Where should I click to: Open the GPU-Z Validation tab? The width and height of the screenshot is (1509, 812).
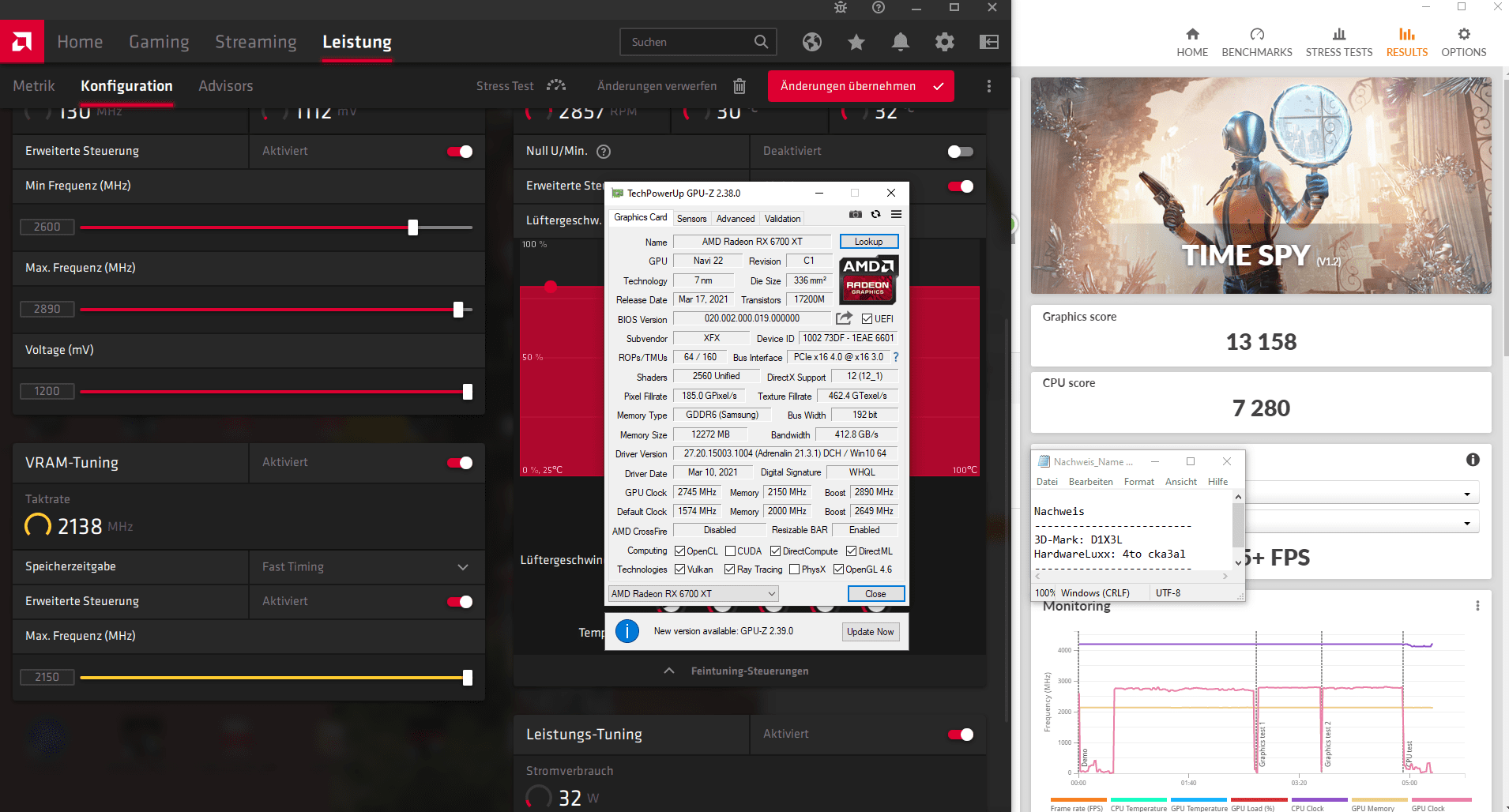(x=782, y=219)
